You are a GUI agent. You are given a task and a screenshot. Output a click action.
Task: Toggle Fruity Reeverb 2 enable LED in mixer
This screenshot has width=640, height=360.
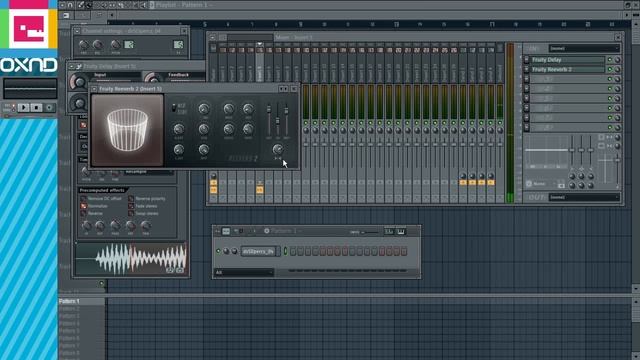click(x=610, y=70)
